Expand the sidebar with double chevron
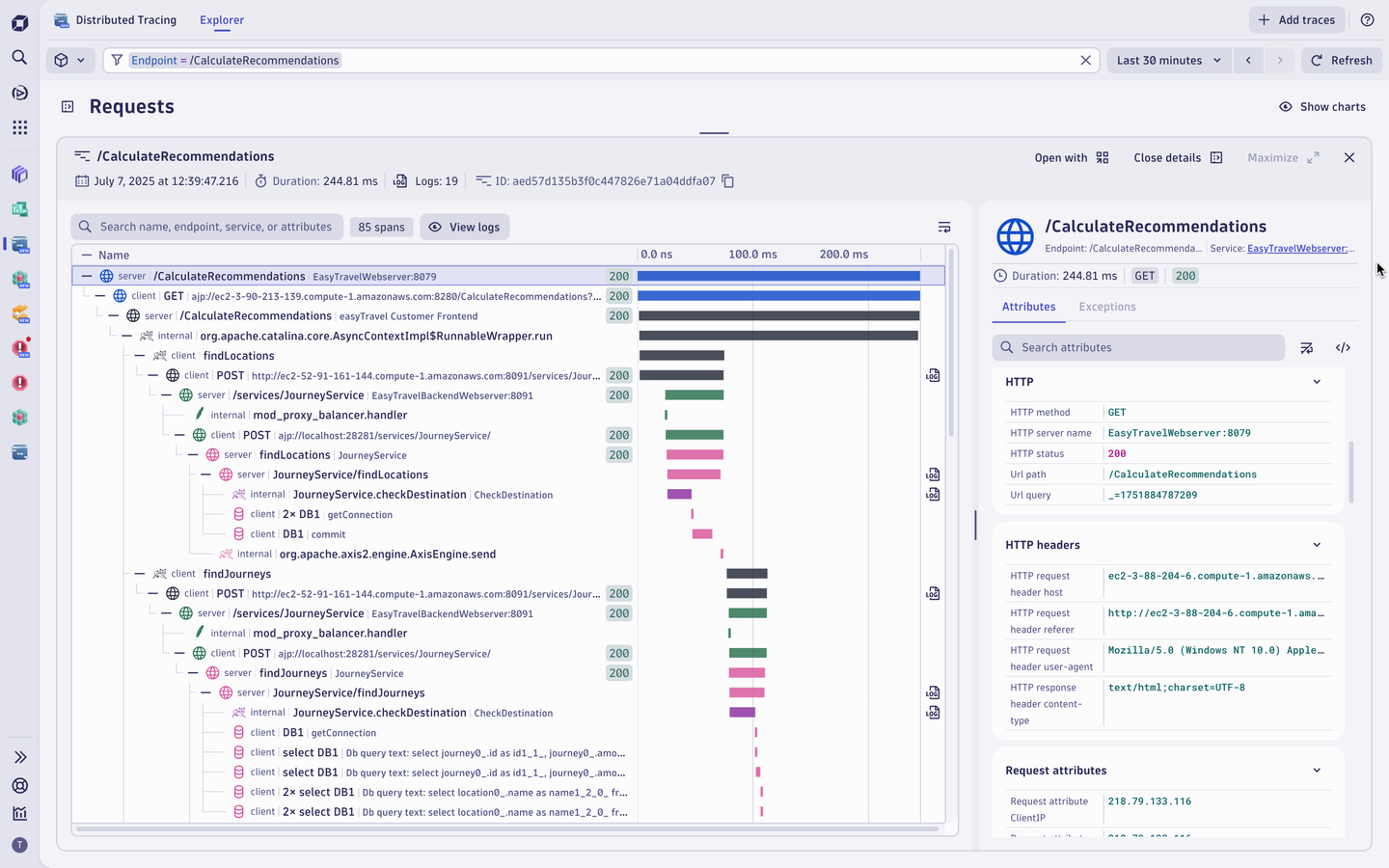The width and height of the screenshot is (1389, 868). click(x=19, y=757)
